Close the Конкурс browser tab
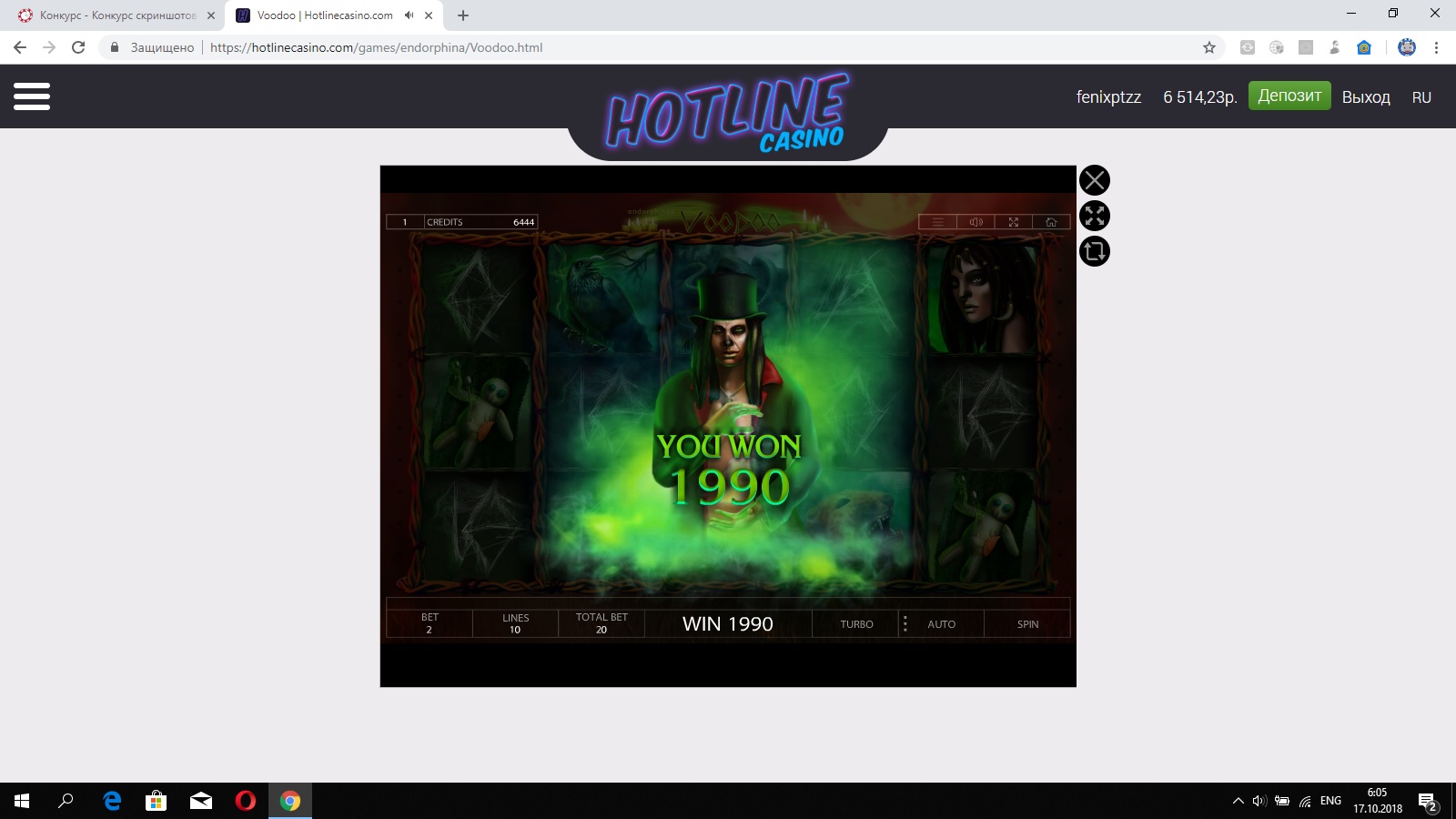The height and width of the screenshot is (819, 1456). [x=211, y=15]
